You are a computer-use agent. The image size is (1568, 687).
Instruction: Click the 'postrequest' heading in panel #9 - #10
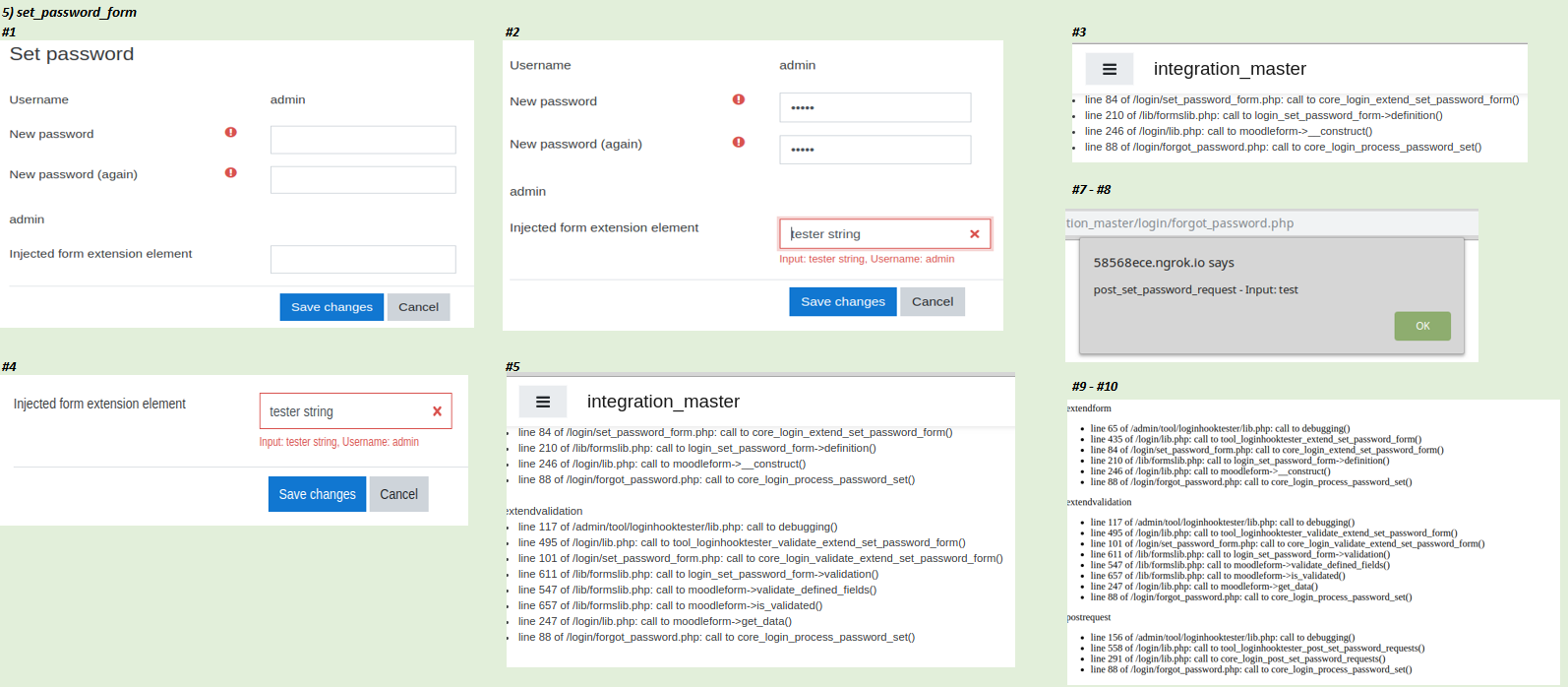click(x=1089, y=617)
